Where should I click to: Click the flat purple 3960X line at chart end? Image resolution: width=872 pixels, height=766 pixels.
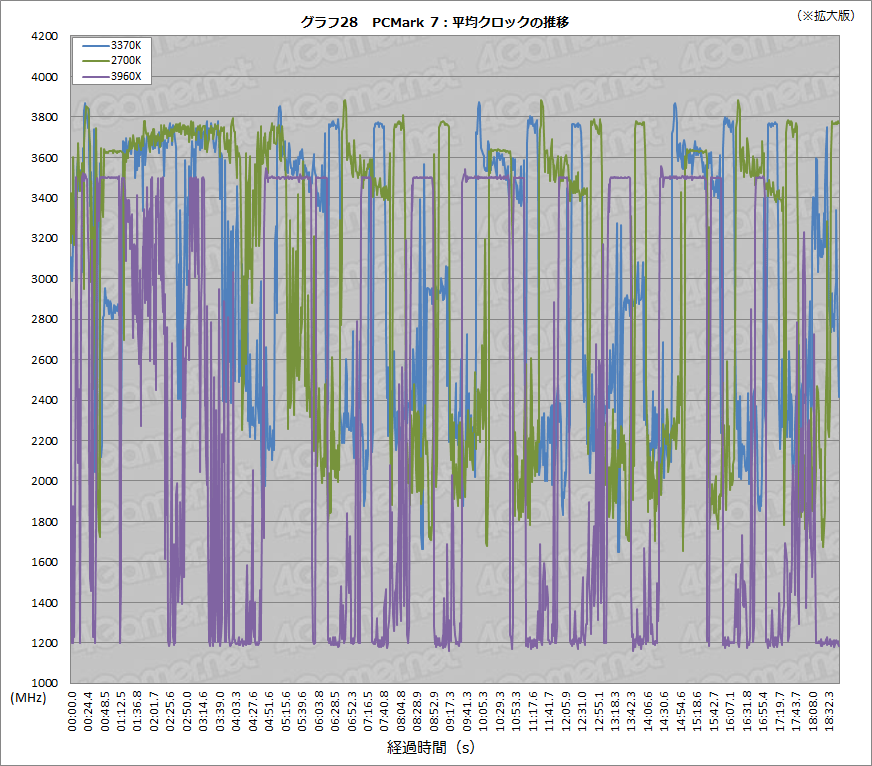pyautogui.click(x=828, y=642)
